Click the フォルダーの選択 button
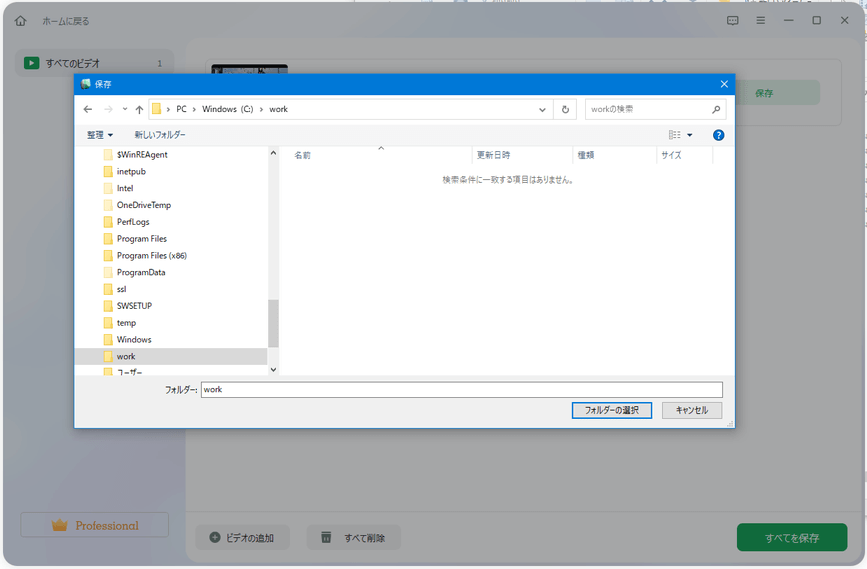The width and height of the screenshot is (867, 569). click(612, 410)
